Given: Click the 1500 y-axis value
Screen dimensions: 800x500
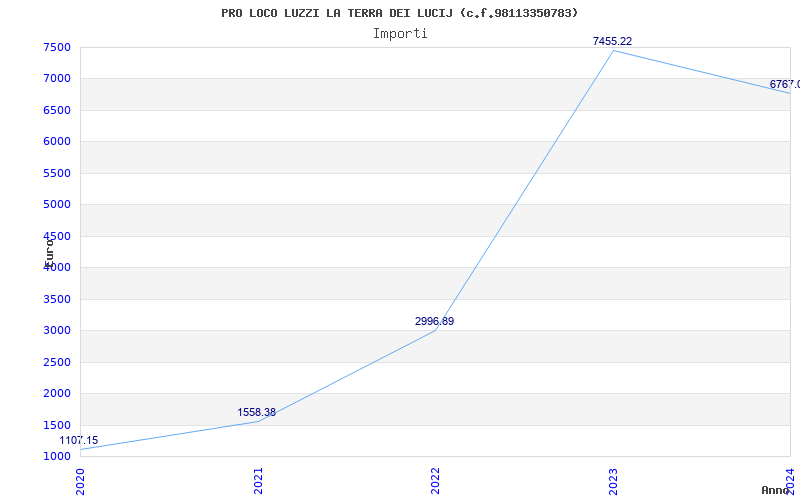Looking at the screenshot, I should [x=57, y=425].
